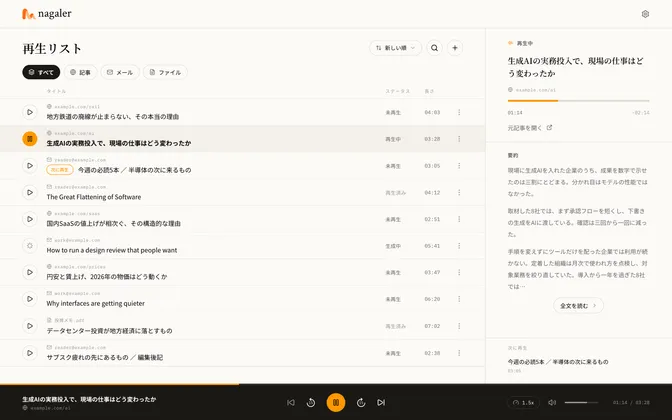Image resolution: width=672 pixels, height=420 pixels.
Task: Skip to previous track
Action: (291, 402)
